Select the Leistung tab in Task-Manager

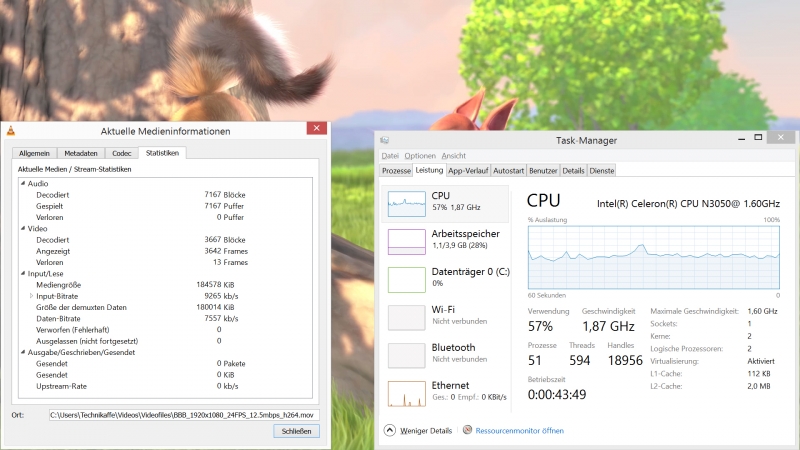[x=429, y=170]
